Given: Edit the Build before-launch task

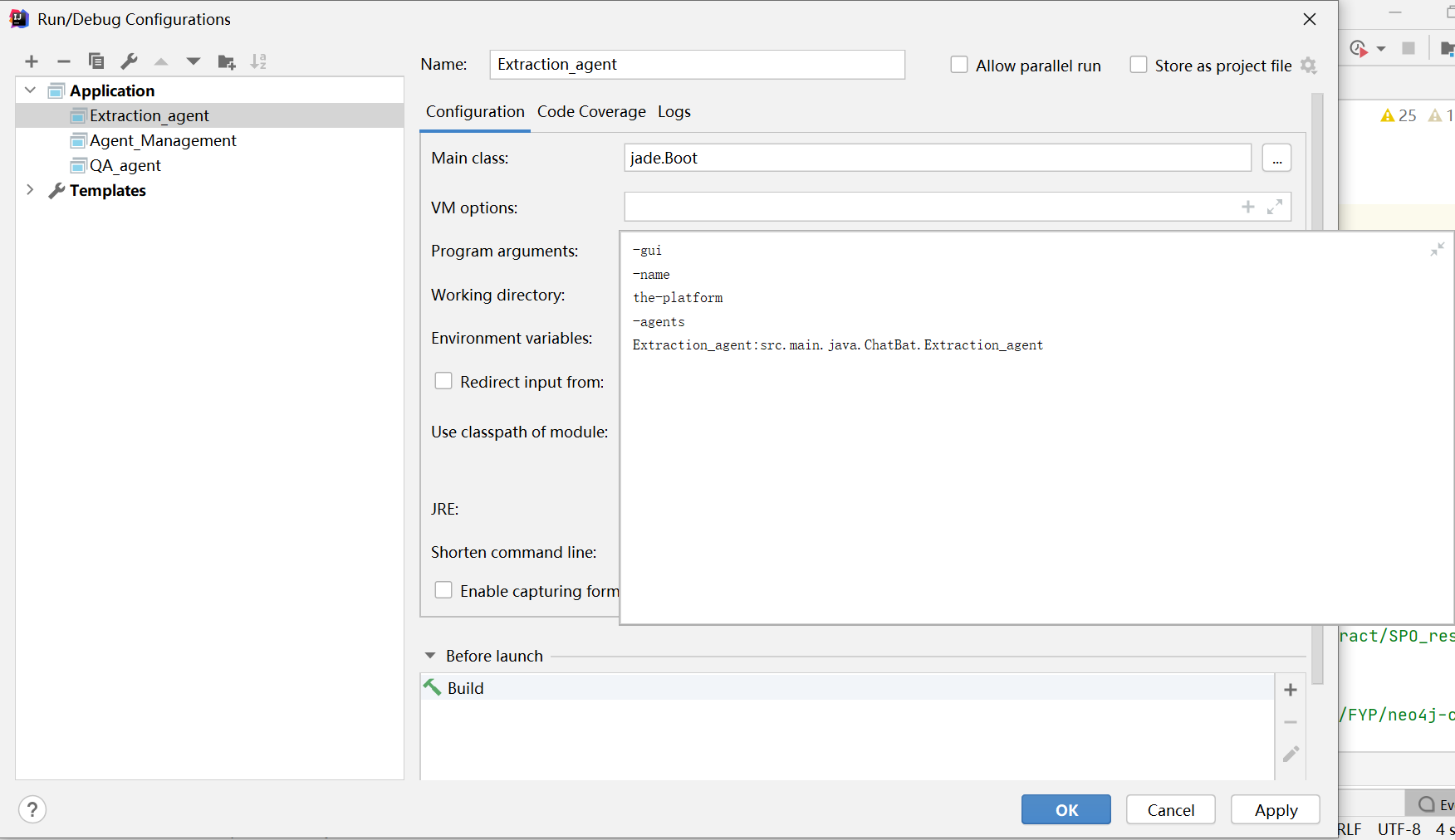Looking at the screenshot, I should click(x=1291, y=754).
